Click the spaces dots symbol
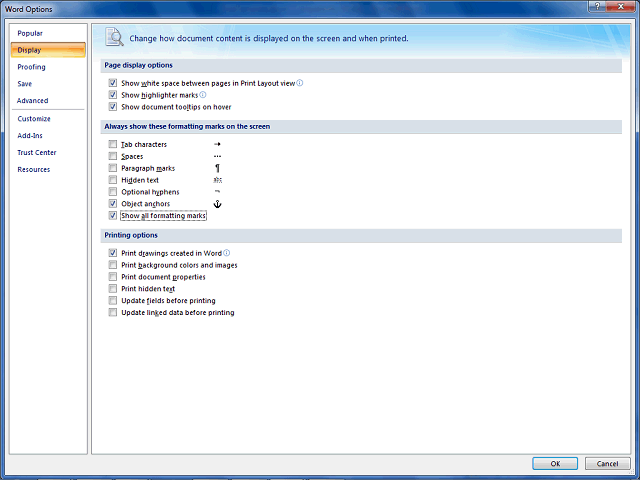This screenshot has height=480, width=640. click(217, 156)
